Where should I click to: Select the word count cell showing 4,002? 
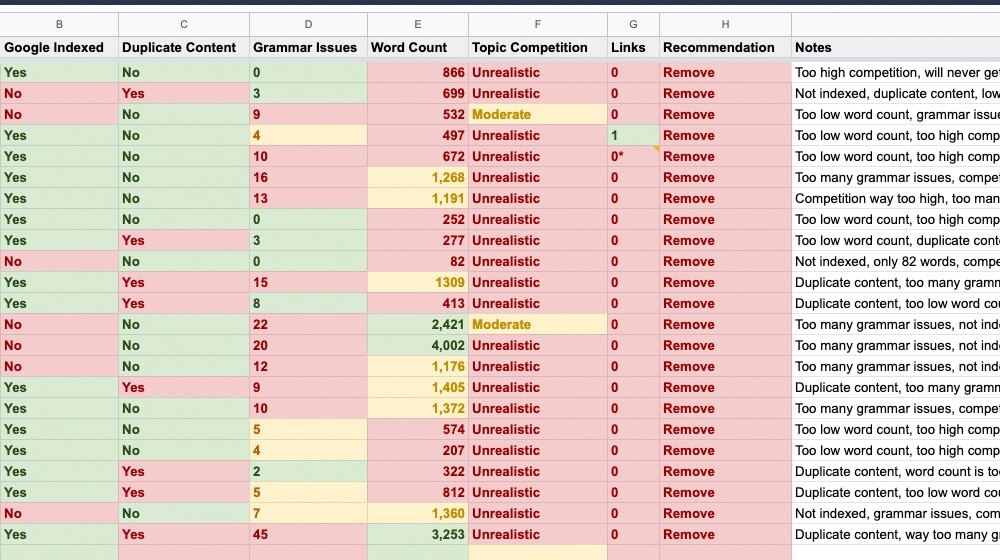coord(418,345)
